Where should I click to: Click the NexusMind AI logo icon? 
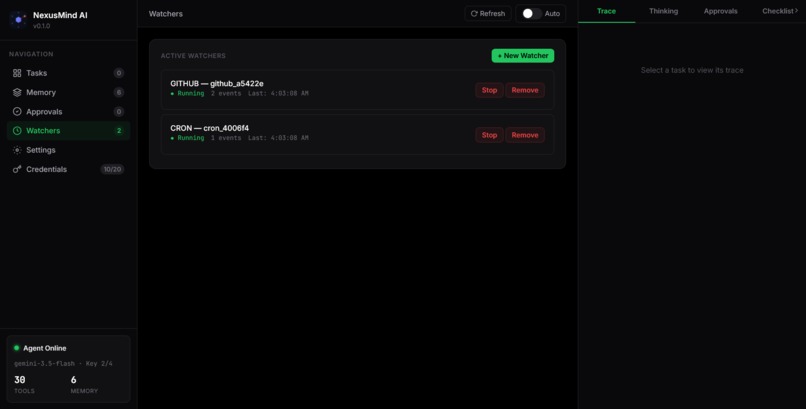(19, 20)
